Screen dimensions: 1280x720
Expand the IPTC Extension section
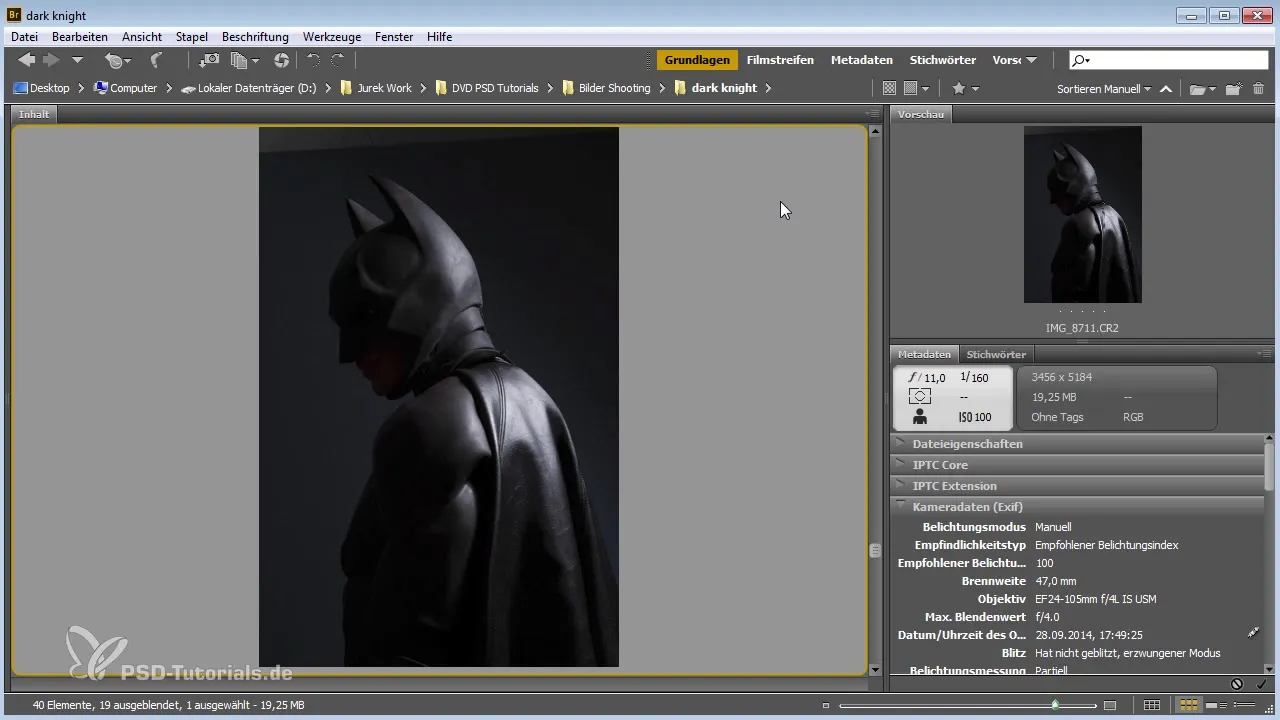click(1077, 486)
